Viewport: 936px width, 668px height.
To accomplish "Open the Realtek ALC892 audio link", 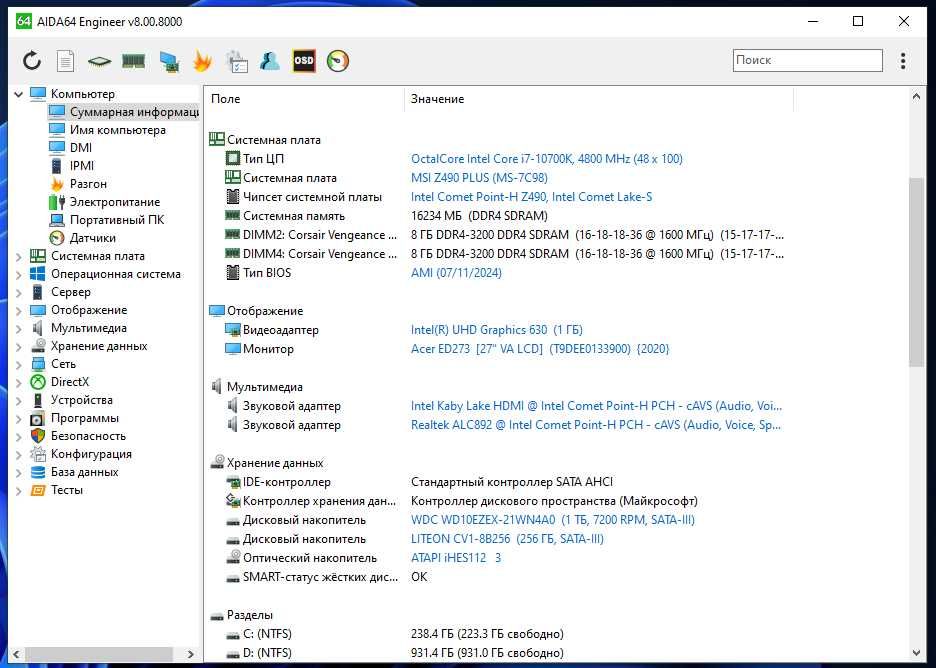I will click(x=596, y=425).
